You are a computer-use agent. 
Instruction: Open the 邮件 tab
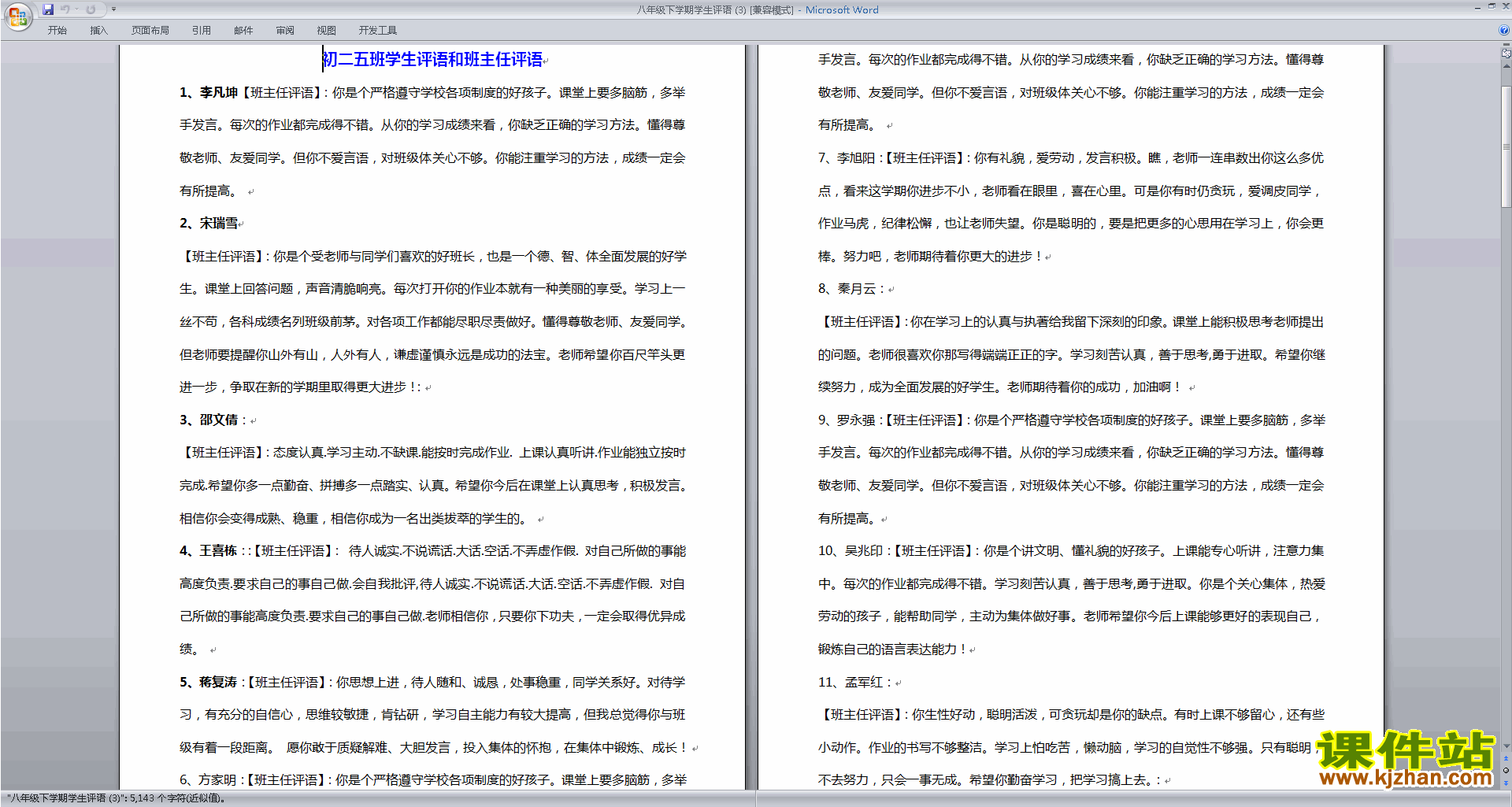(x=243, y=31)
